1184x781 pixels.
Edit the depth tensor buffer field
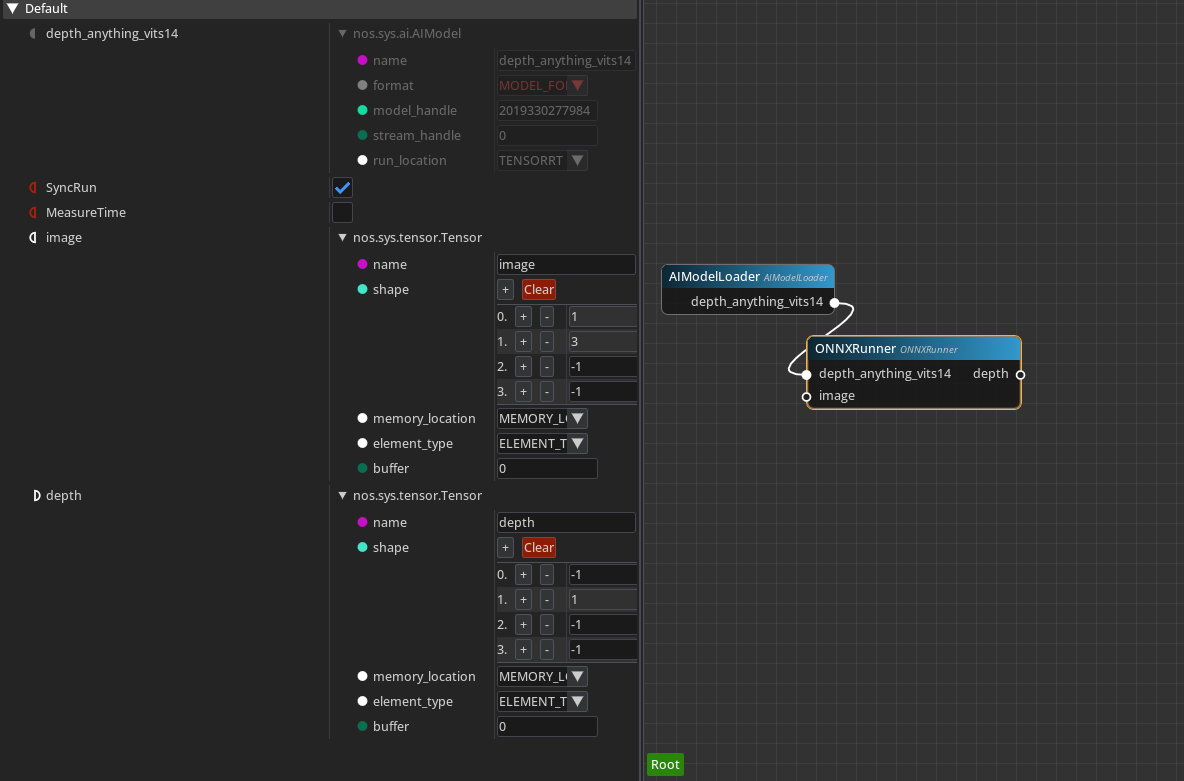tap(547, 727)
